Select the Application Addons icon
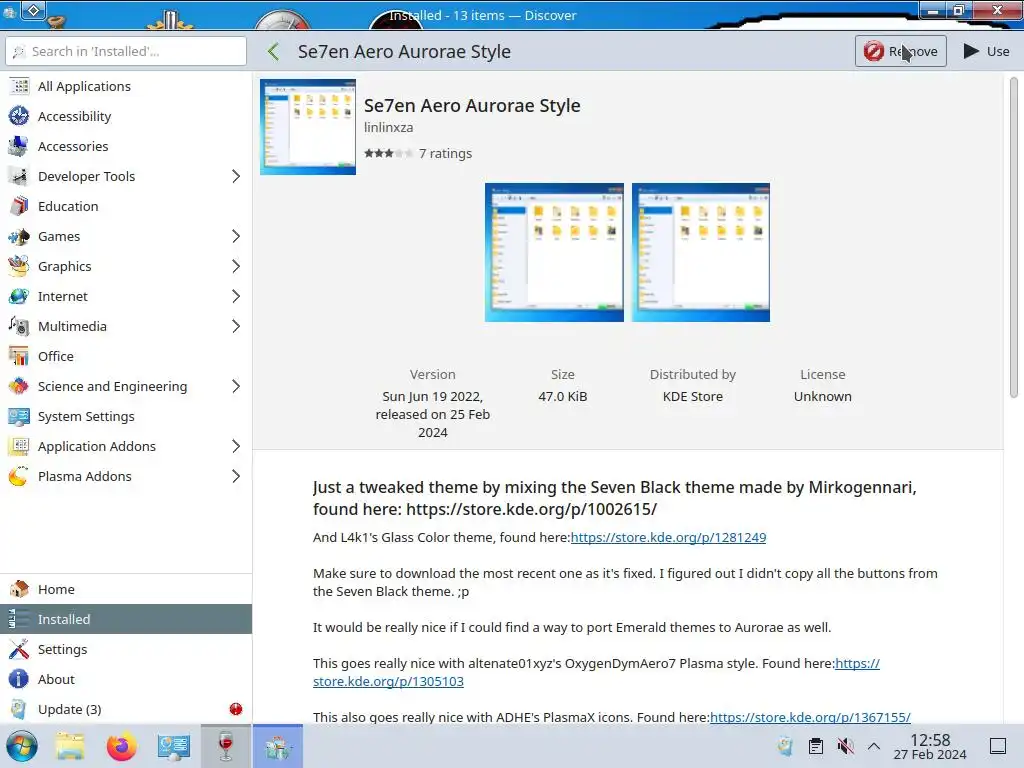1024x768 pixels. [19, 447]
